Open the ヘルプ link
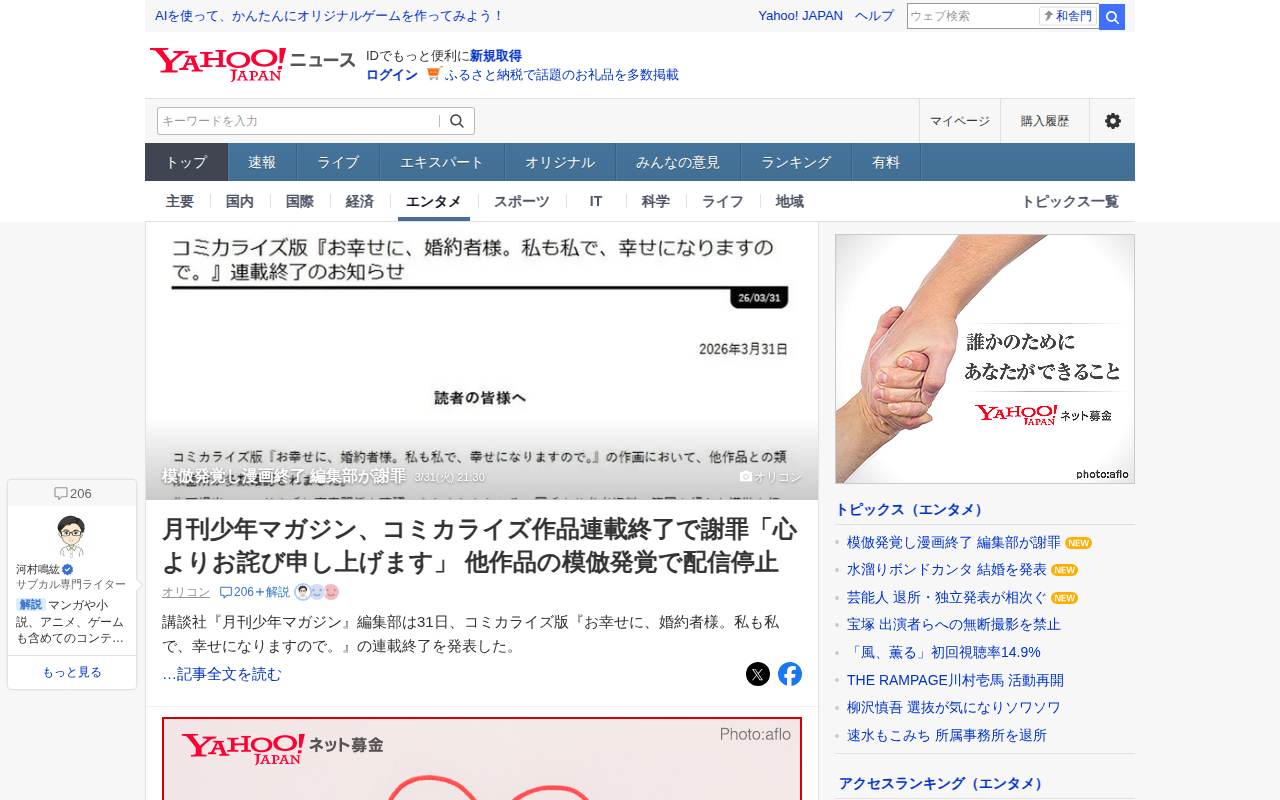Image resolution: width=1280 pixels, height=800 pixels. tap(874, 16)
